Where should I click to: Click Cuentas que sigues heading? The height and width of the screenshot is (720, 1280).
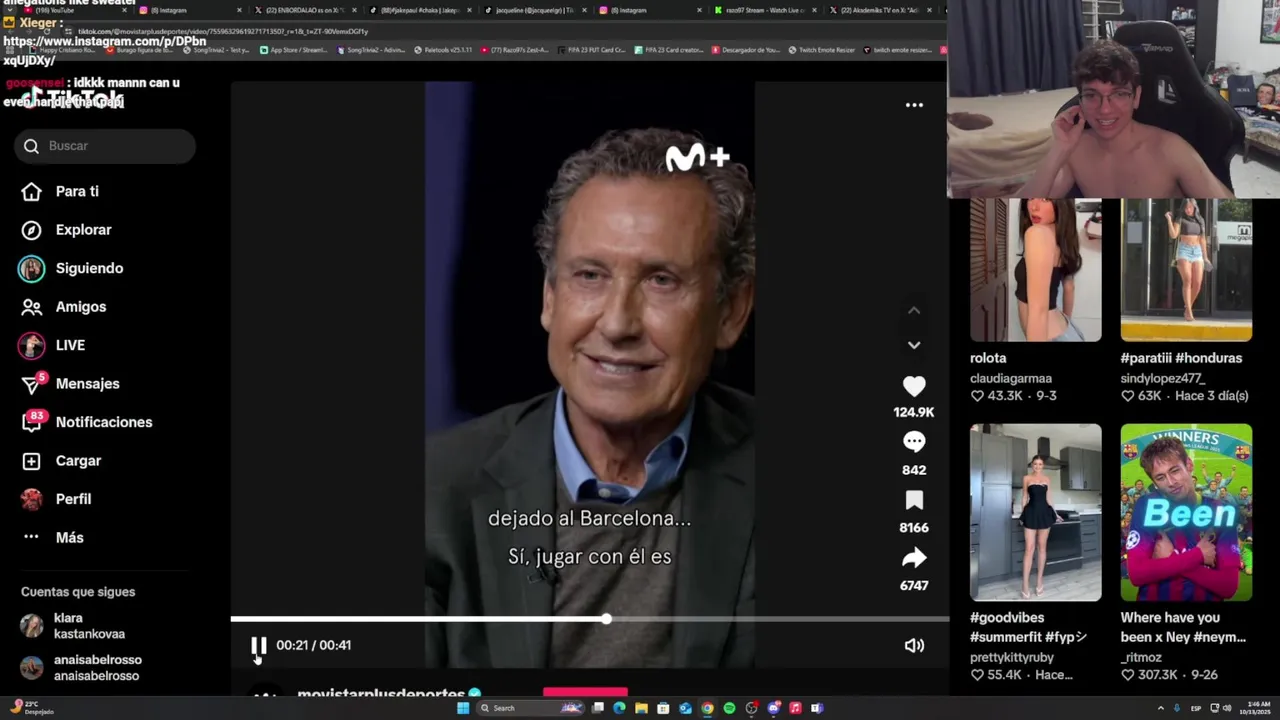tap(78, 592)
